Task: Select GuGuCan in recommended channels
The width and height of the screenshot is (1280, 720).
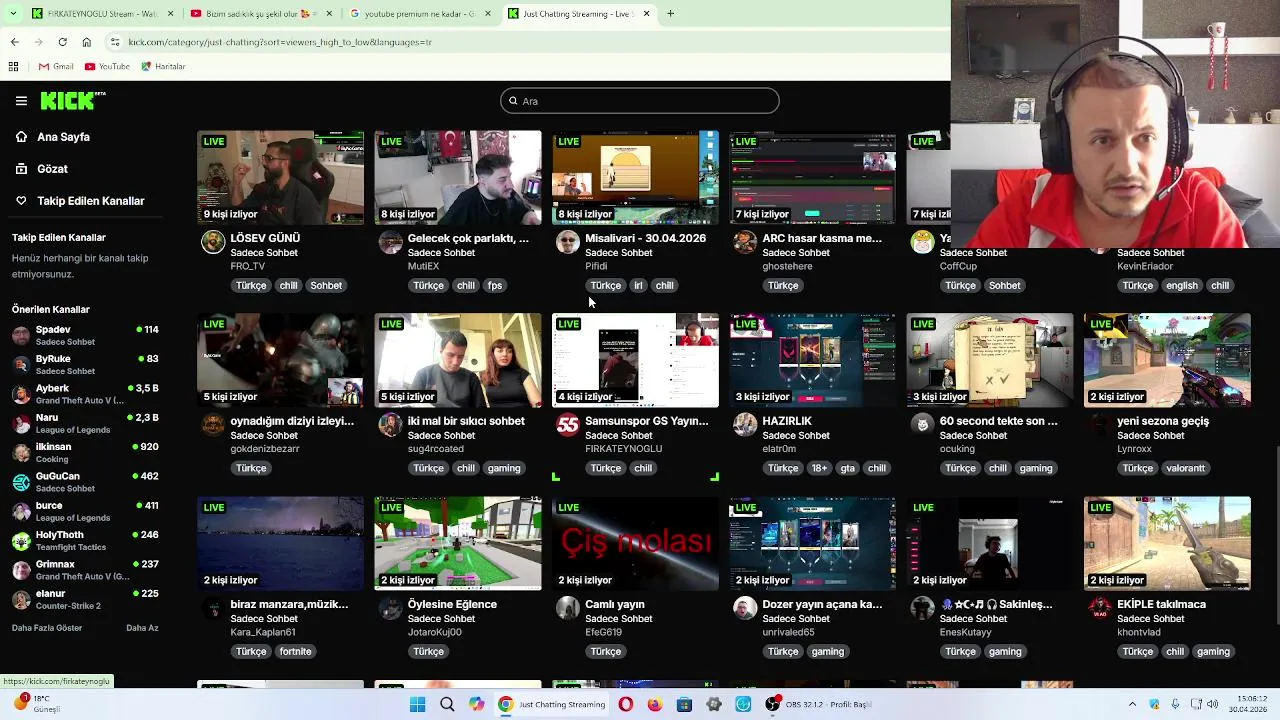Action: coord(85,482)
